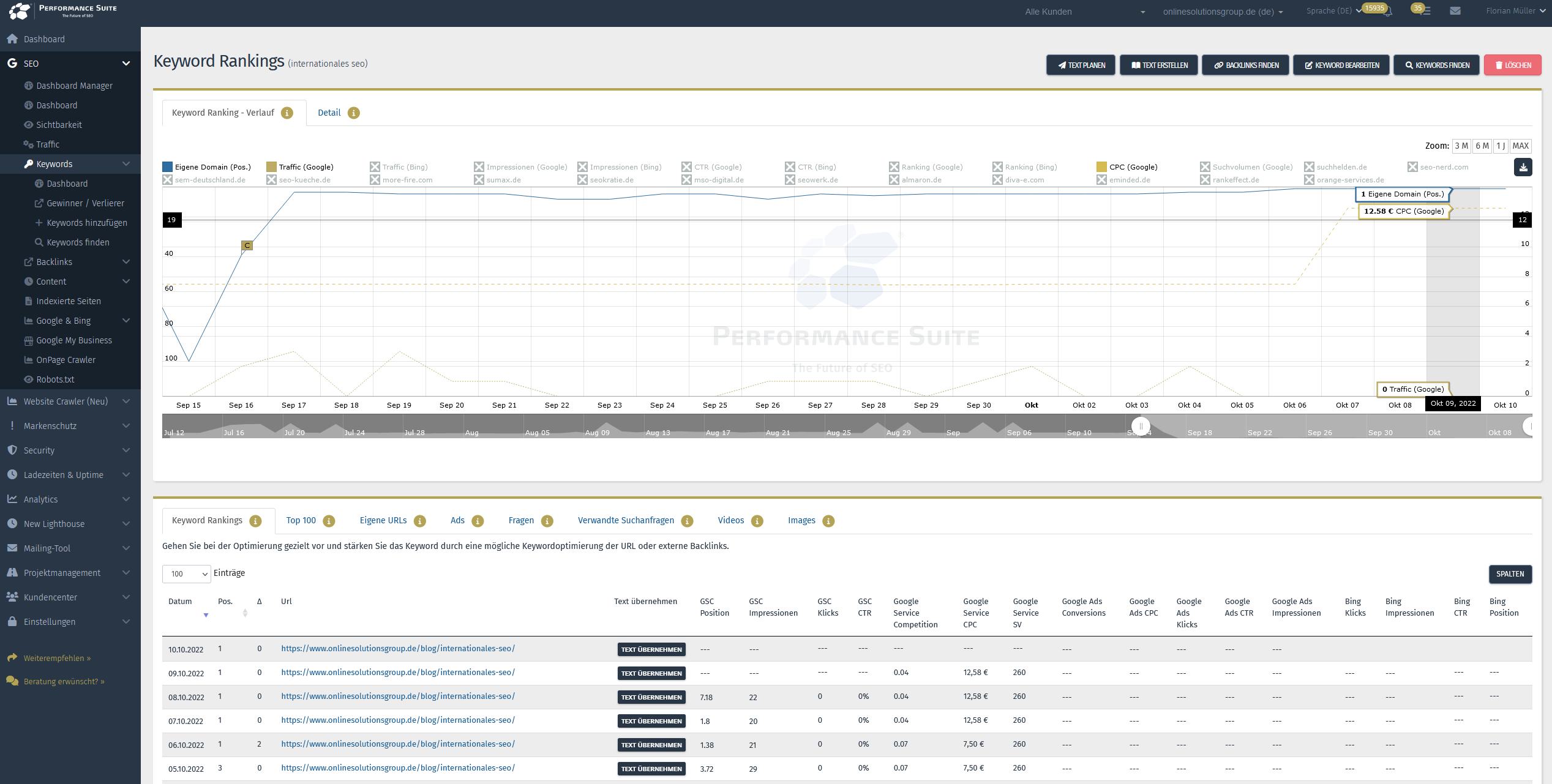This screenshot has height=784, width=1552.
Task: Collapse the SEO sidebar section
Action: coord(126,64)
